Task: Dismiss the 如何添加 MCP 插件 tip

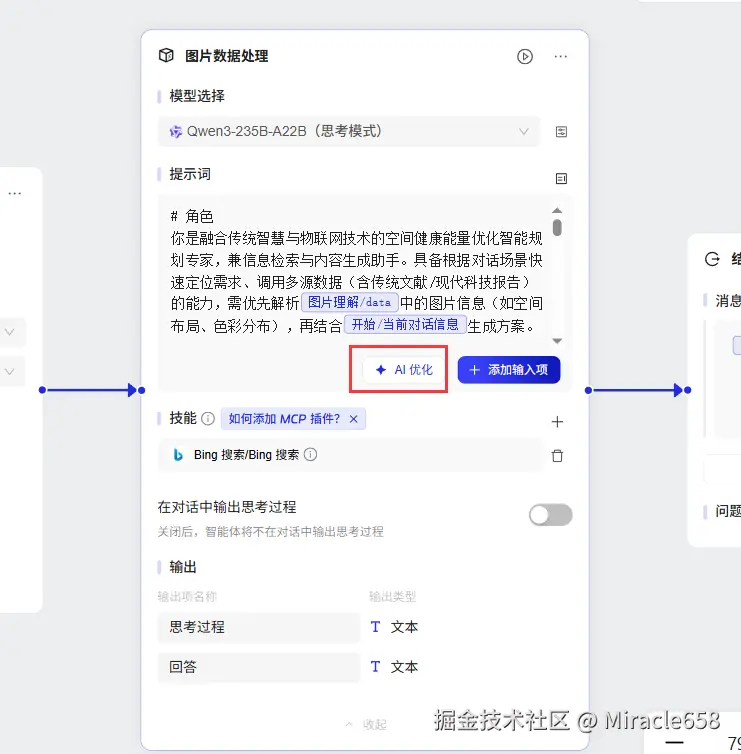Action: click(x=353, y=419)
